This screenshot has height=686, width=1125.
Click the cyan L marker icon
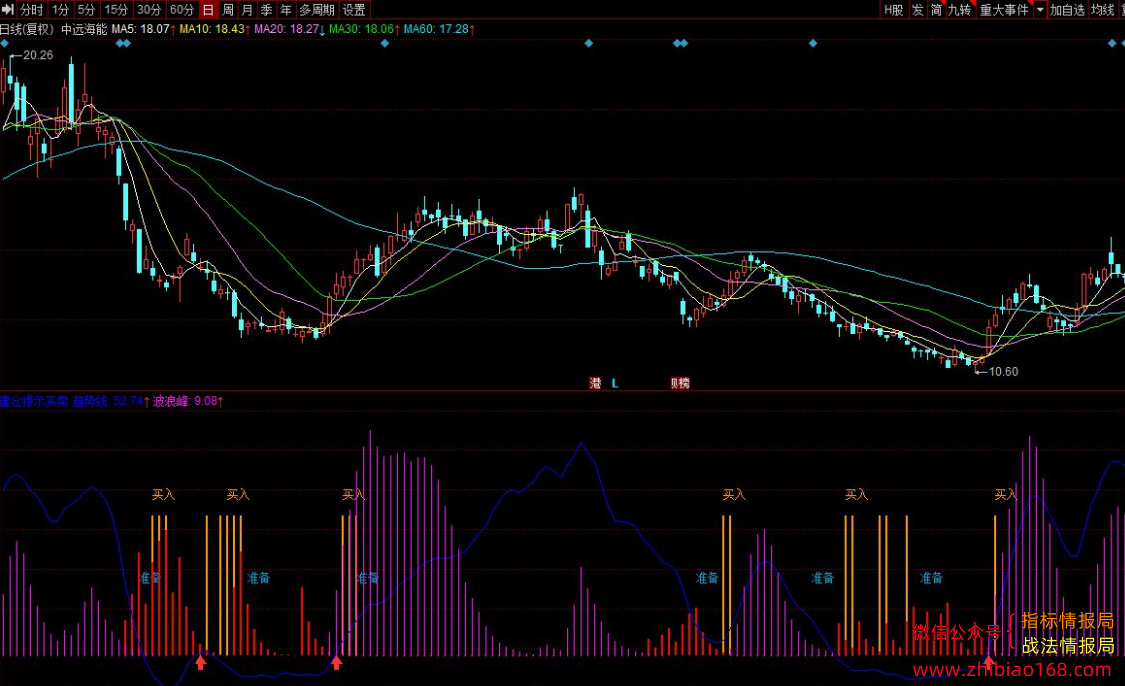[615, 383]
